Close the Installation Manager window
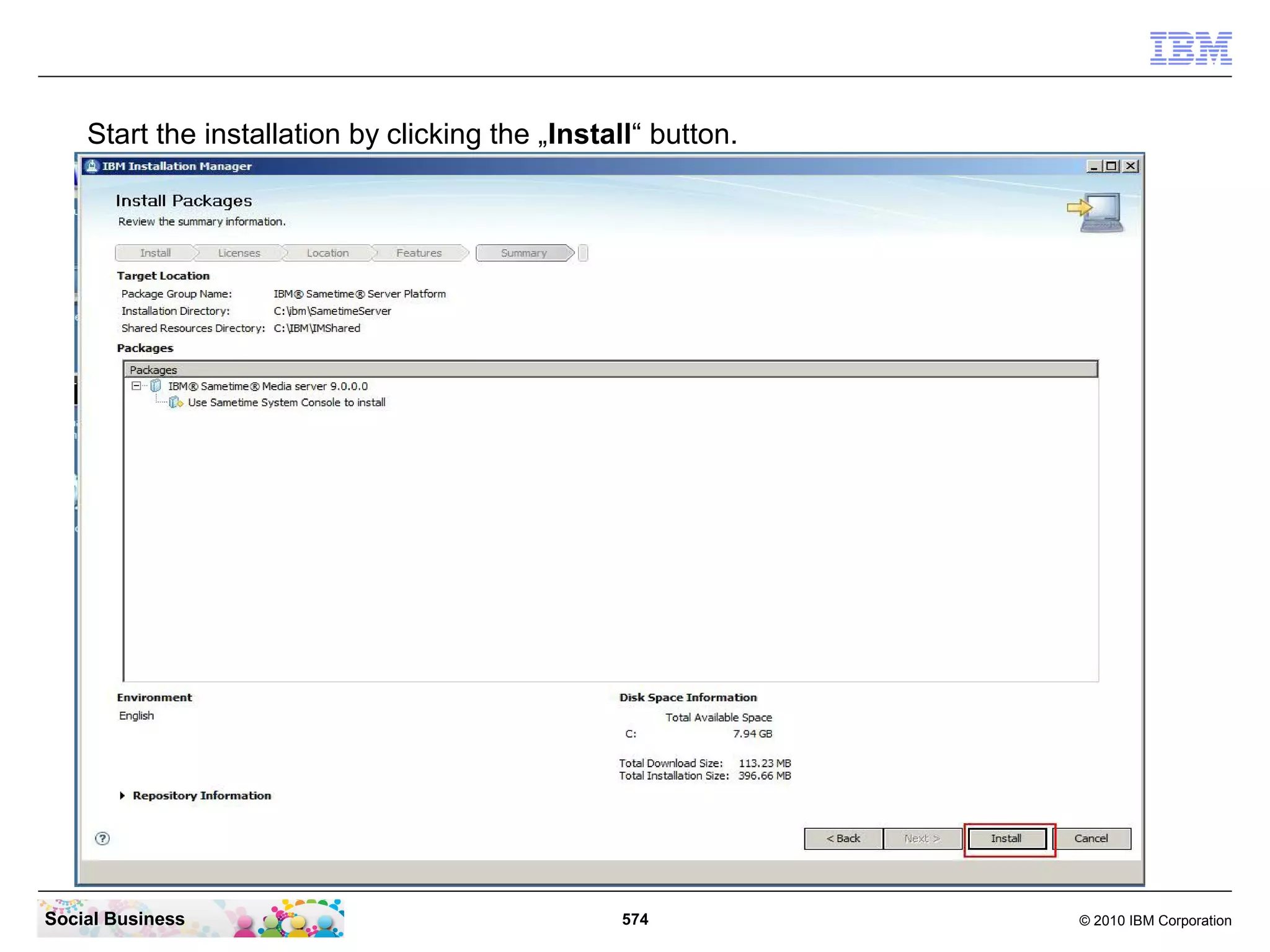The width and height of the screenshot is (1270, 952). [x=1130, y=166]
